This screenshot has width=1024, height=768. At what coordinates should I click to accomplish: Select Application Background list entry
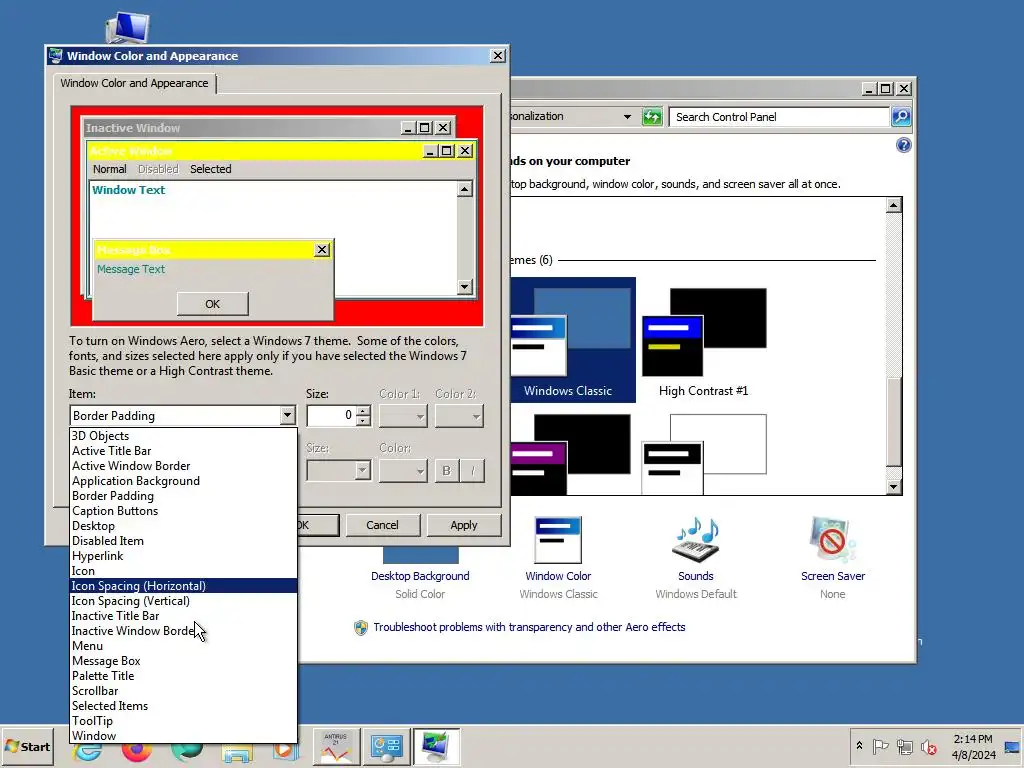(184, 481)
